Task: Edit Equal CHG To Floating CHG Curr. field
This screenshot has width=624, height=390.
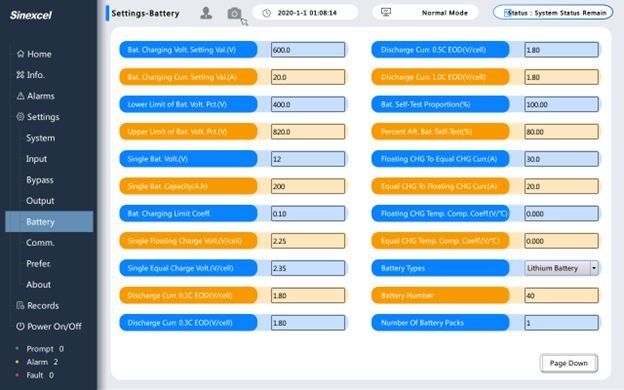Action: (x=561, y=186)
